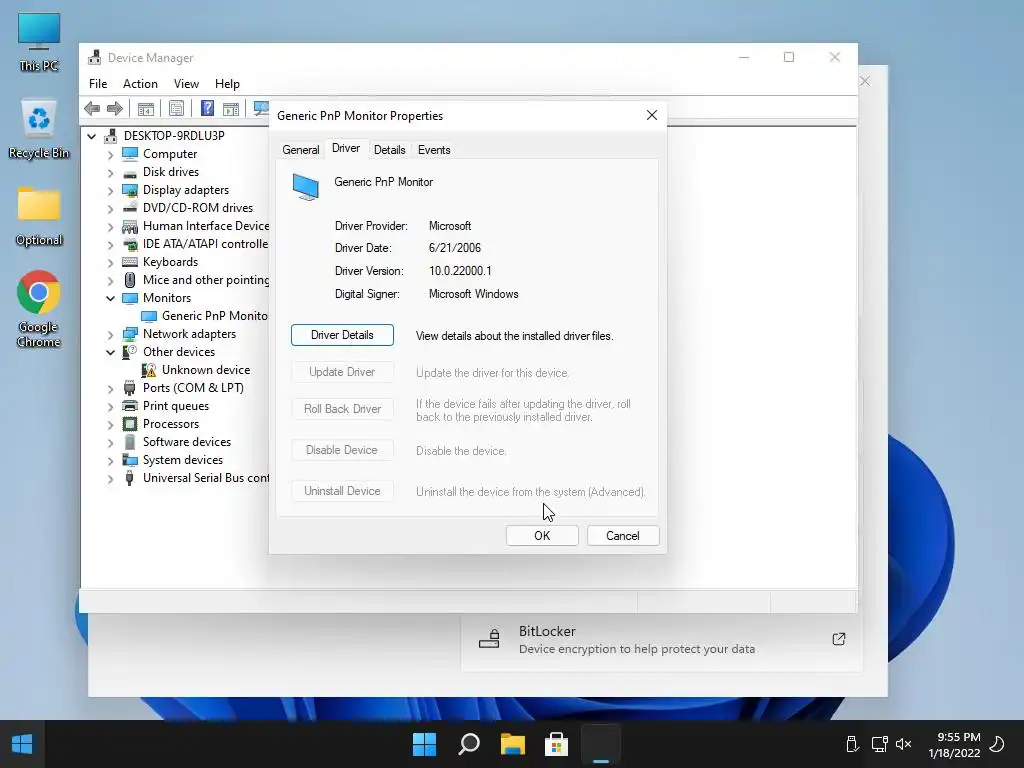Open the Action menu
Viewport: 1024px width, 768px height.
[140, 84]
